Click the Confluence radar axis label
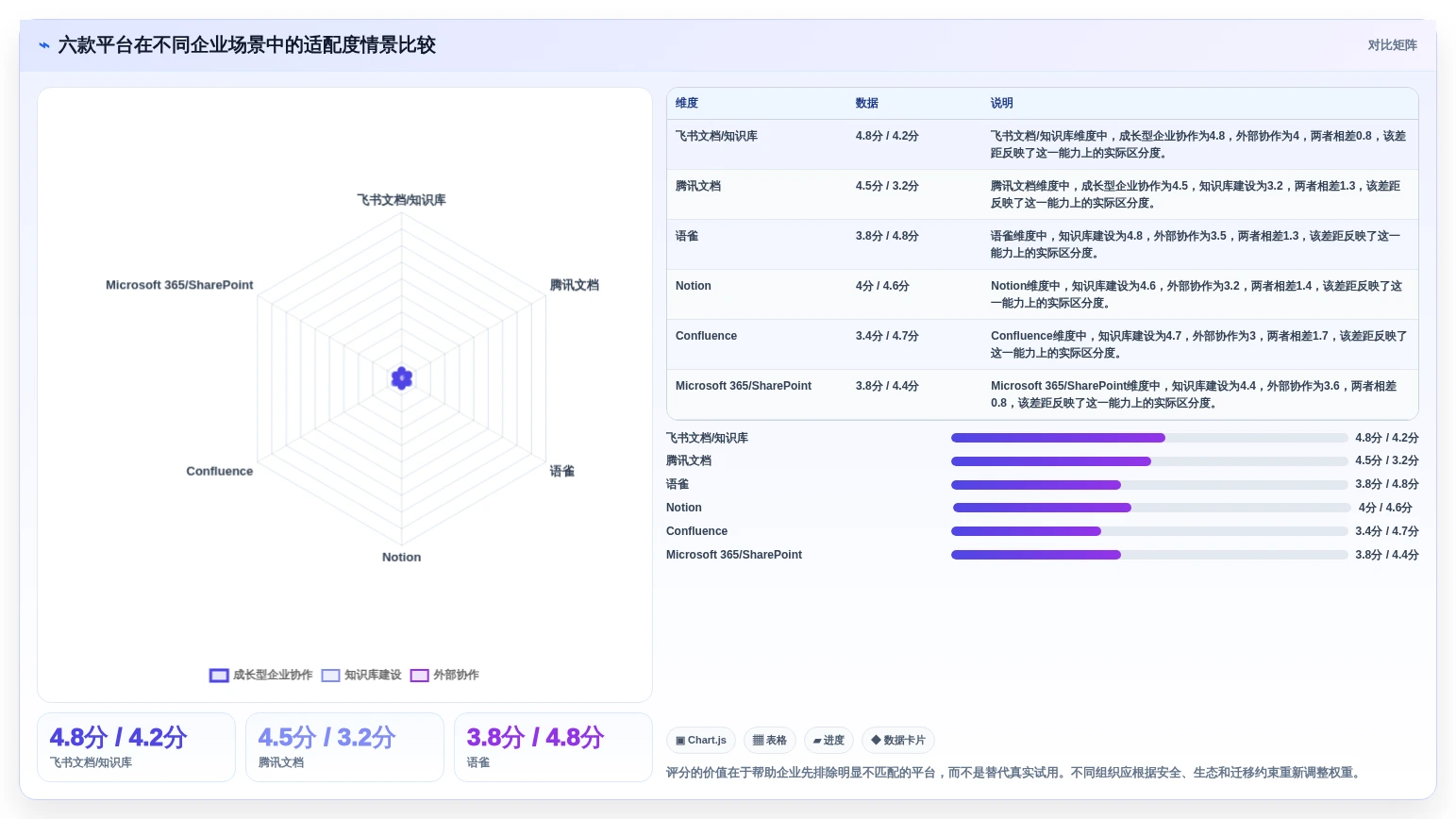 click(x=220, y=472)
